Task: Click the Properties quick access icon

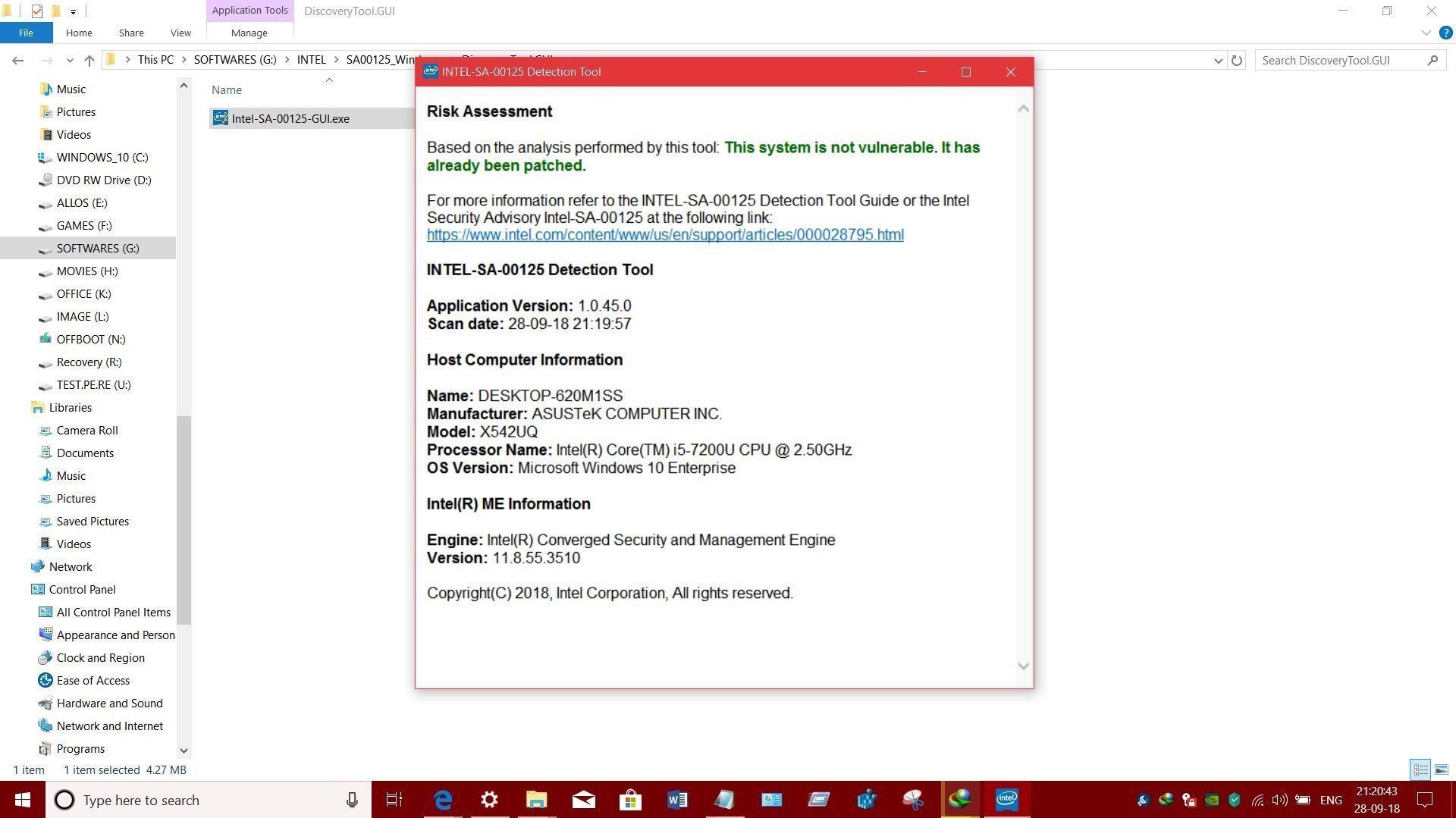Action: click(x=36, y=11)
